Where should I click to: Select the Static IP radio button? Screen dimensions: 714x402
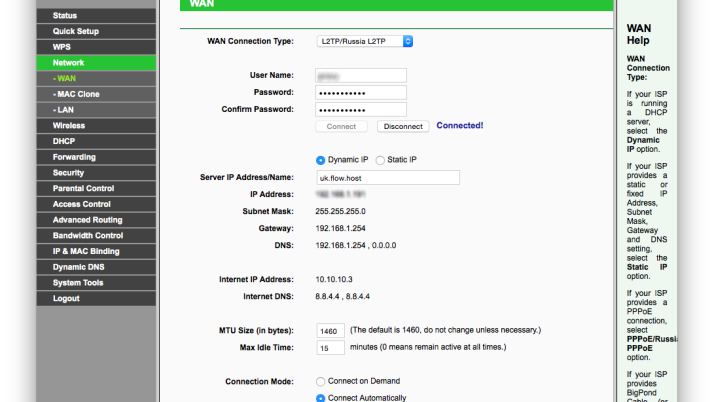coord(380,160)
